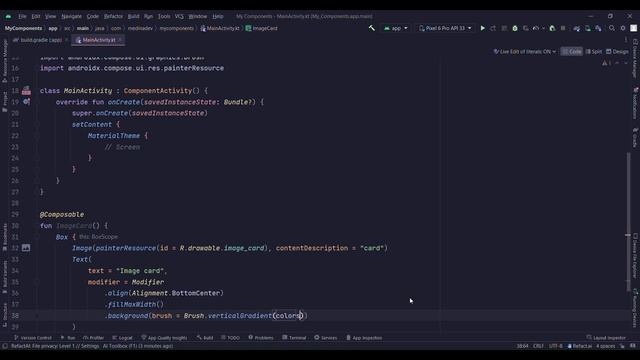Open the 4 spaces indent selector
Screen dimensions: 640x360
(x=605, y=346)
